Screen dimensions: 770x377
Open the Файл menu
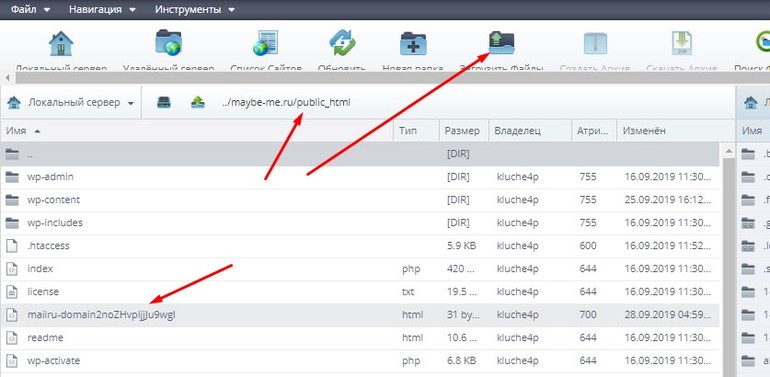tap(30, 9)
